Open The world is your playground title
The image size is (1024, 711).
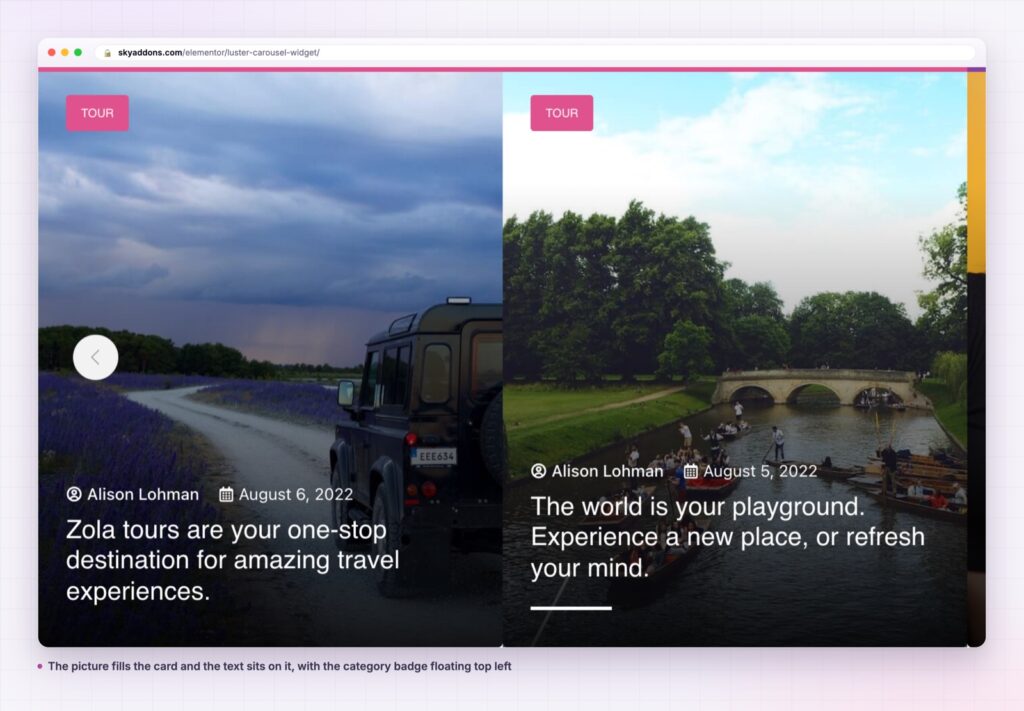pyautogui.click(x=728, y=537)
